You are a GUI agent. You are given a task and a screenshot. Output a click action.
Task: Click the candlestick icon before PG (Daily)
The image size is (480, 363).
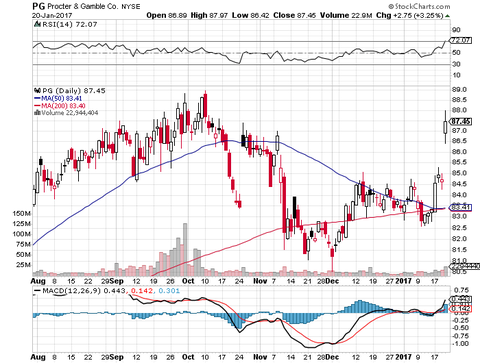click(x=37, y=91)
